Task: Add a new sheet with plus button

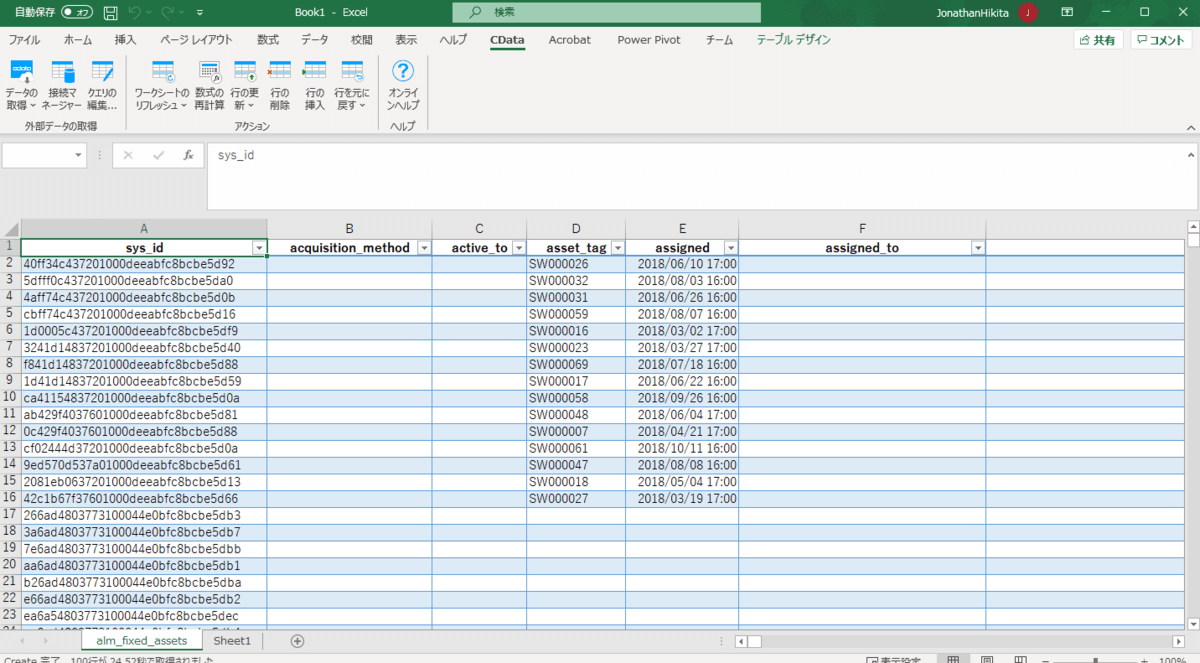Action: pos(297,640)
